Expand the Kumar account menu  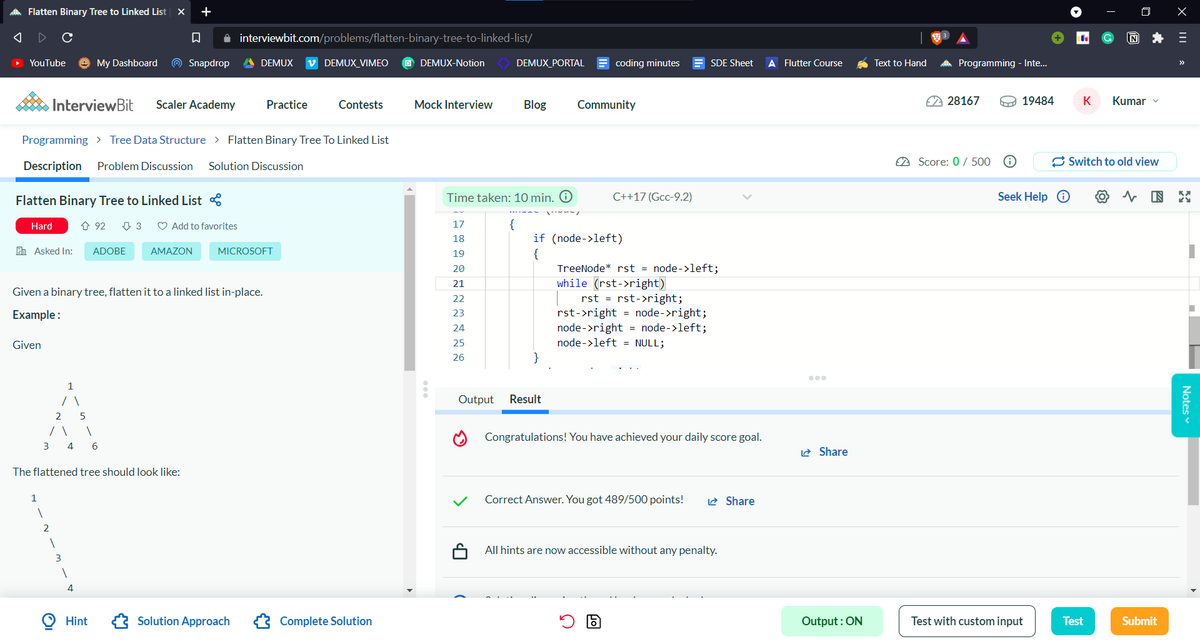[1138, 101]
